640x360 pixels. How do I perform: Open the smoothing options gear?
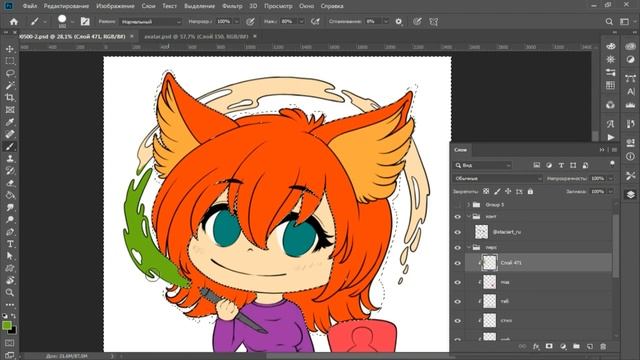[399, 22]
